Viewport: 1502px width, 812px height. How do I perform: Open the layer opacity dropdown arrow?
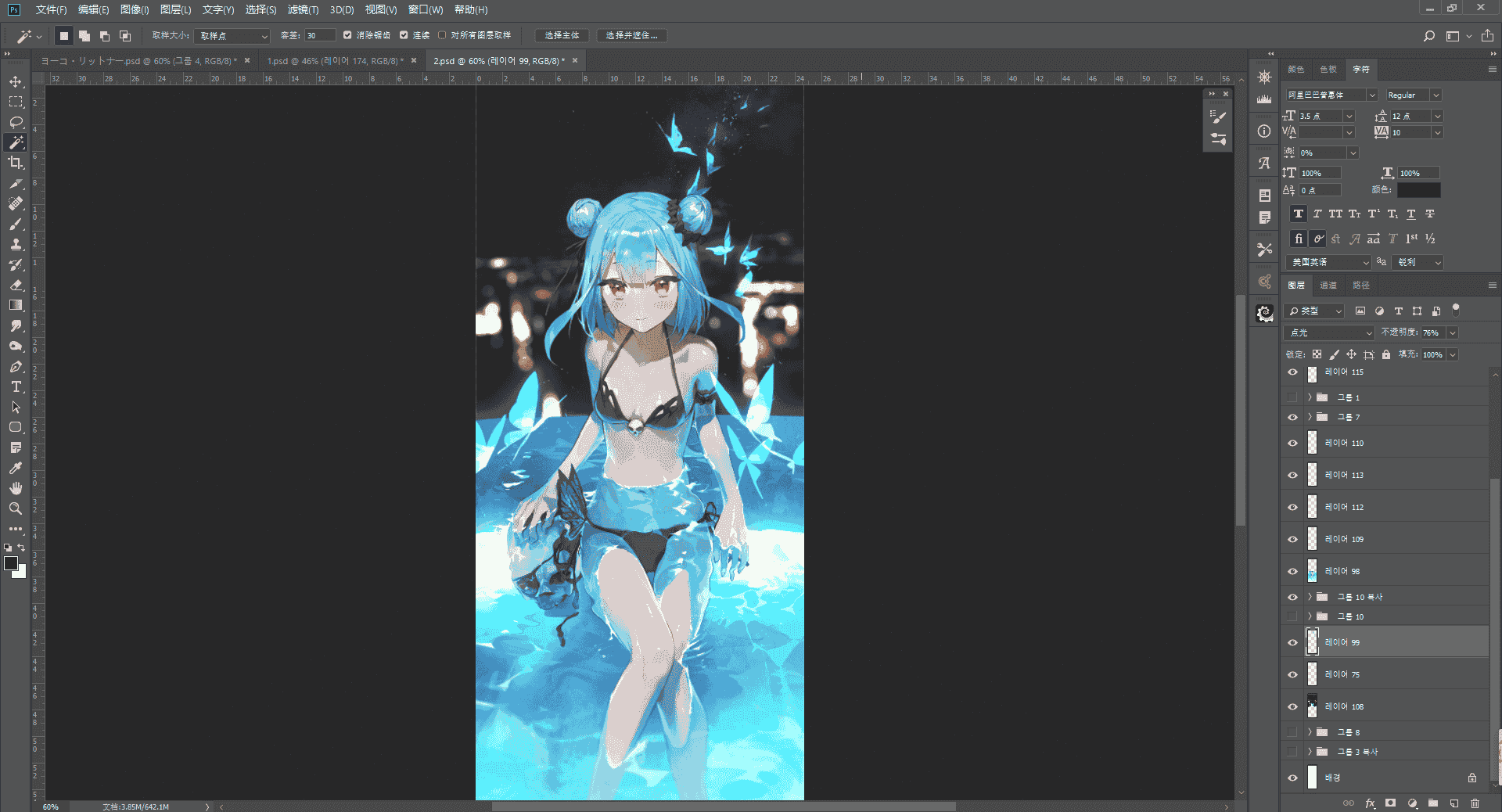click(1453, 332)
